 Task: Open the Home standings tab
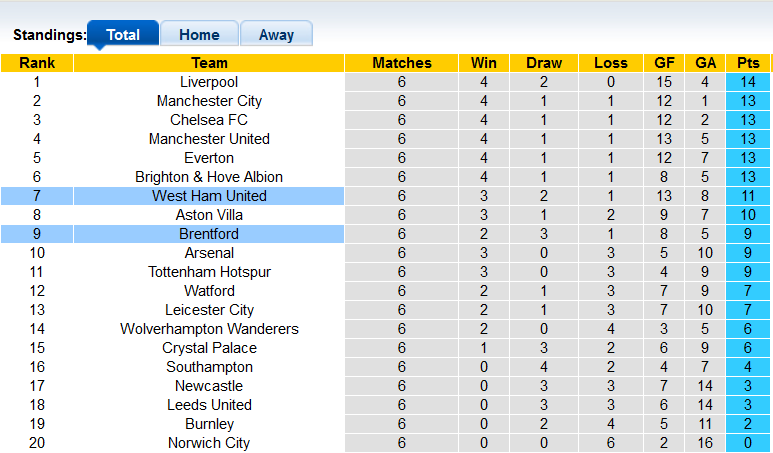coord(199,34)
